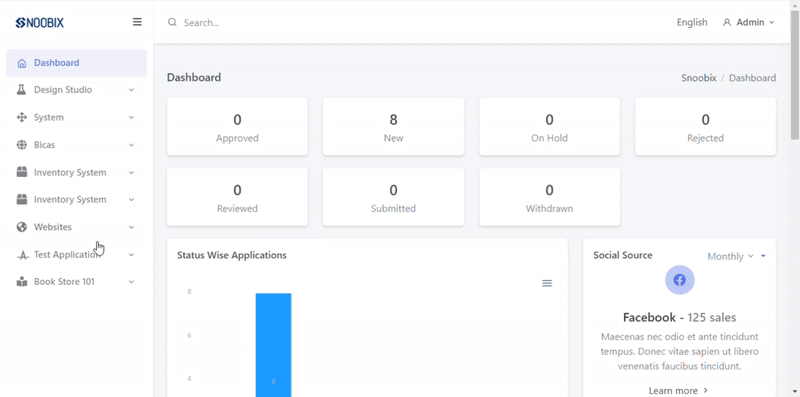The image size is (800, 397).
Task: Expand the Design Studio chevron
Action: (131, 90)
